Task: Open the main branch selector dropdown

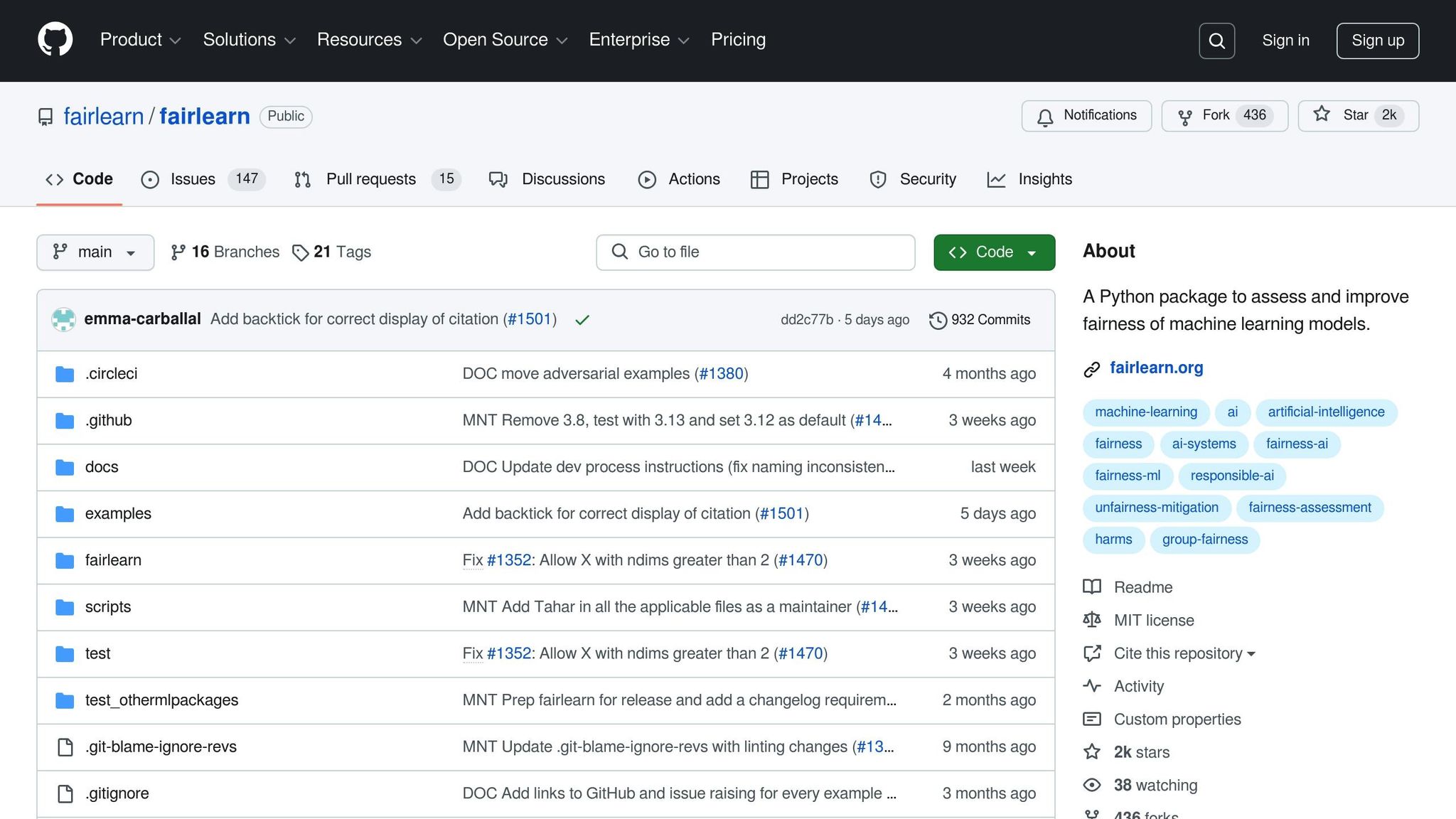Action: pyautogui.click(x=95, y=252)
